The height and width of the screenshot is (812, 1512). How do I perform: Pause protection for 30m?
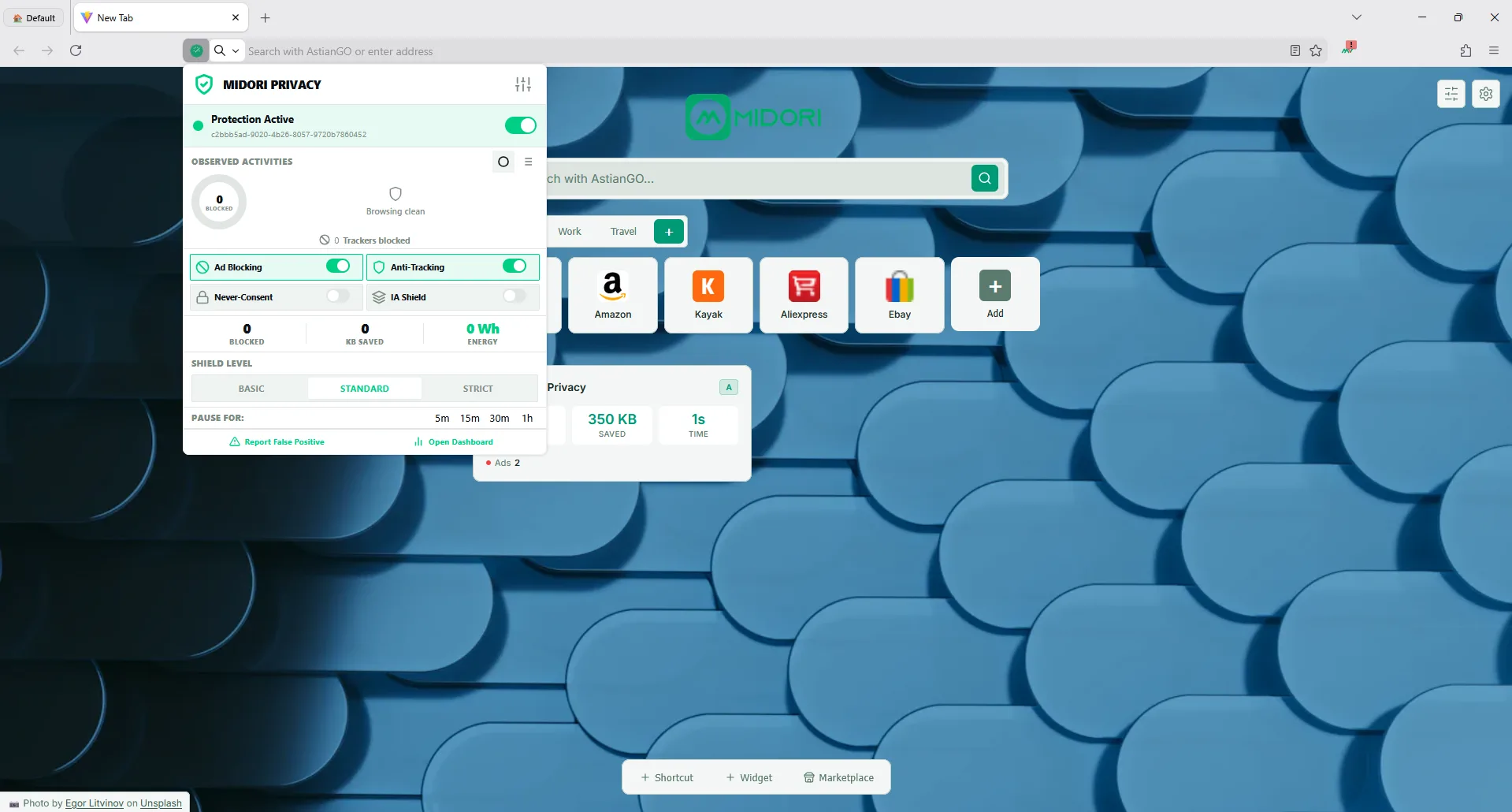click(x=500, y=419)
